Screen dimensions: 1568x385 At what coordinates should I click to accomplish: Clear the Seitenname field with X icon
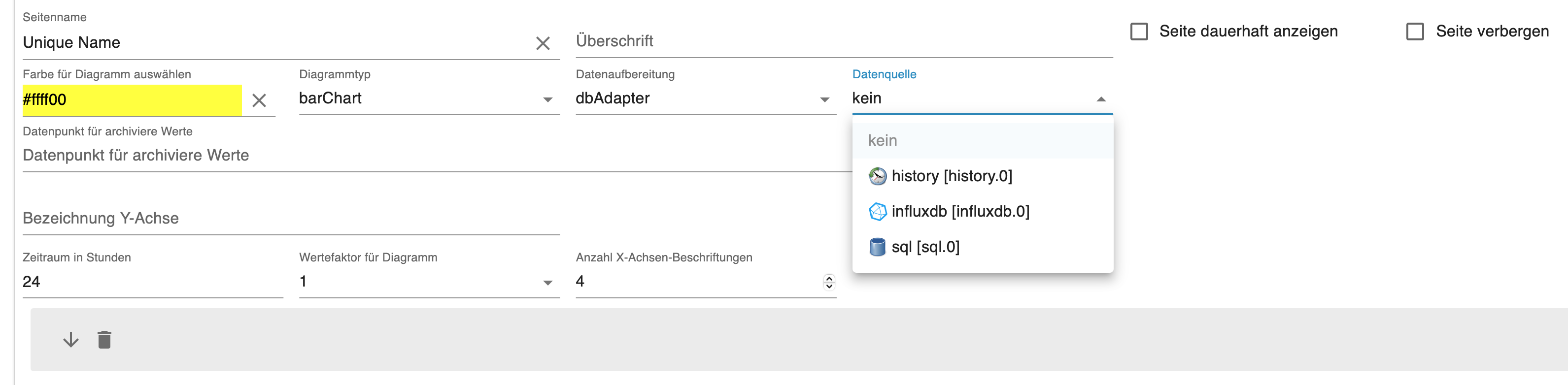coord(543,43)
